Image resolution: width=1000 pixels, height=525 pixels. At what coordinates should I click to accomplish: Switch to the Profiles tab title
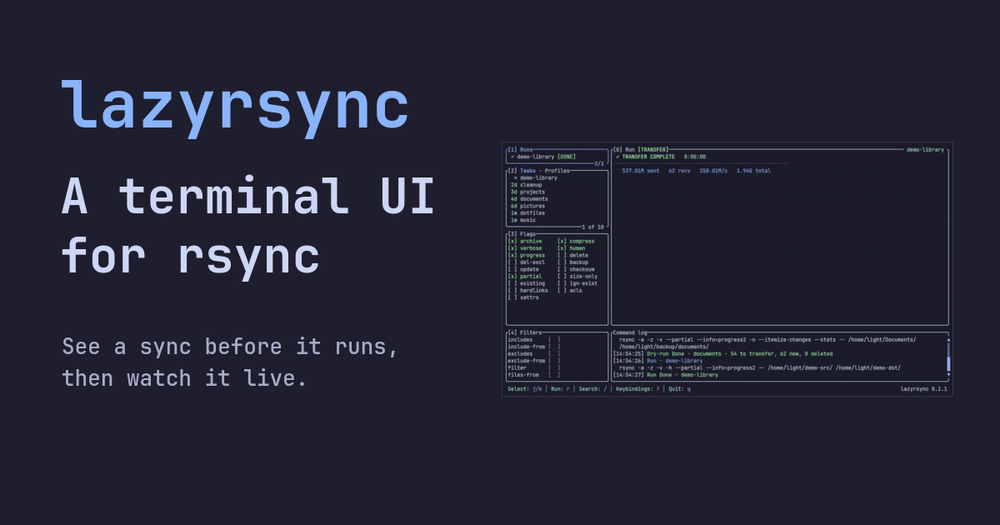(557, 171)
